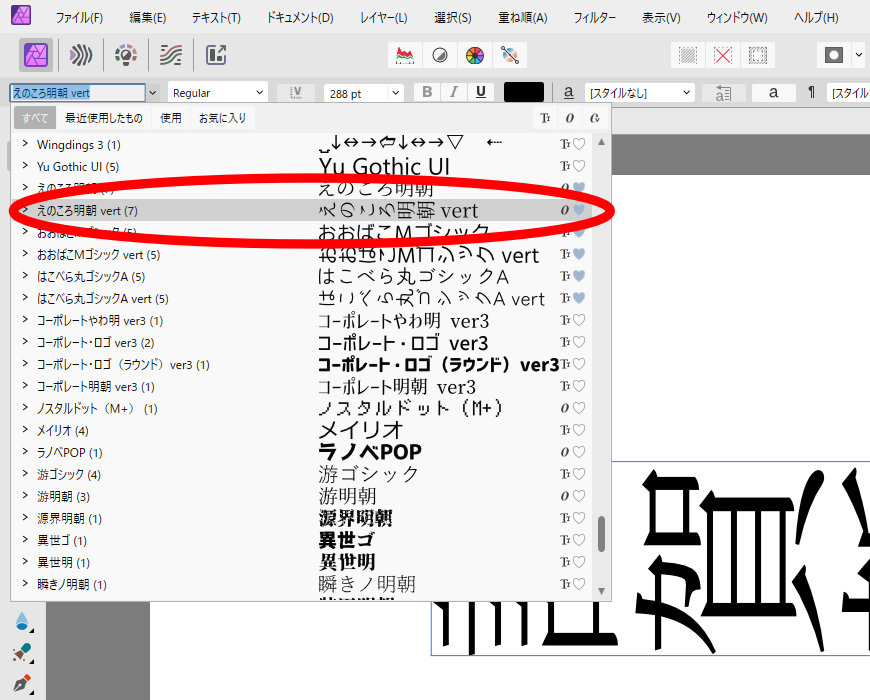Favorite the Yu Gothic UI font heart

579,166
